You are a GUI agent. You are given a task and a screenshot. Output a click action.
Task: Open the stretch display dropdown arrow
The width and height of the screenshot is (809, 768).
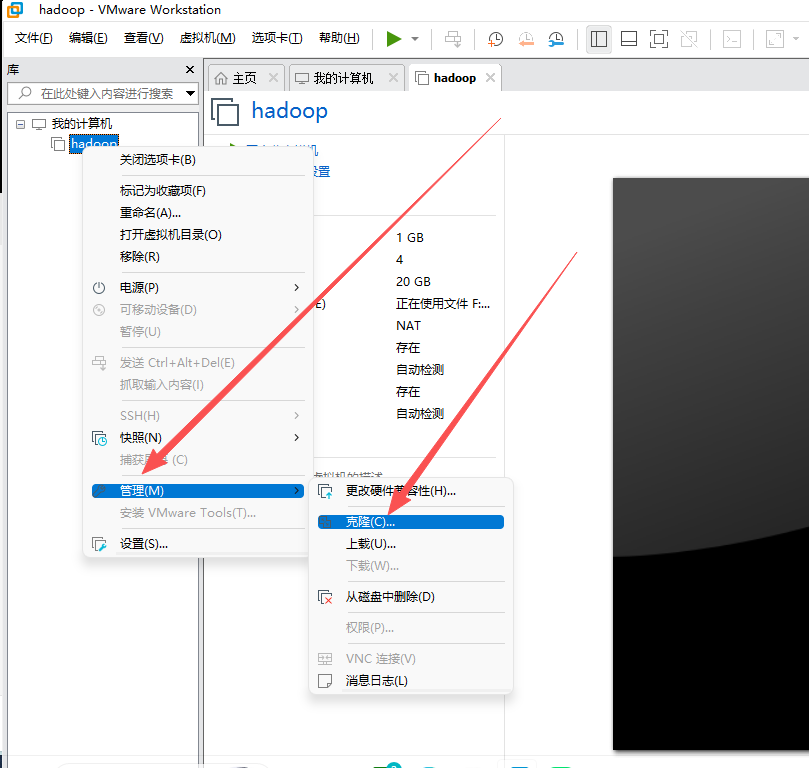796,39
